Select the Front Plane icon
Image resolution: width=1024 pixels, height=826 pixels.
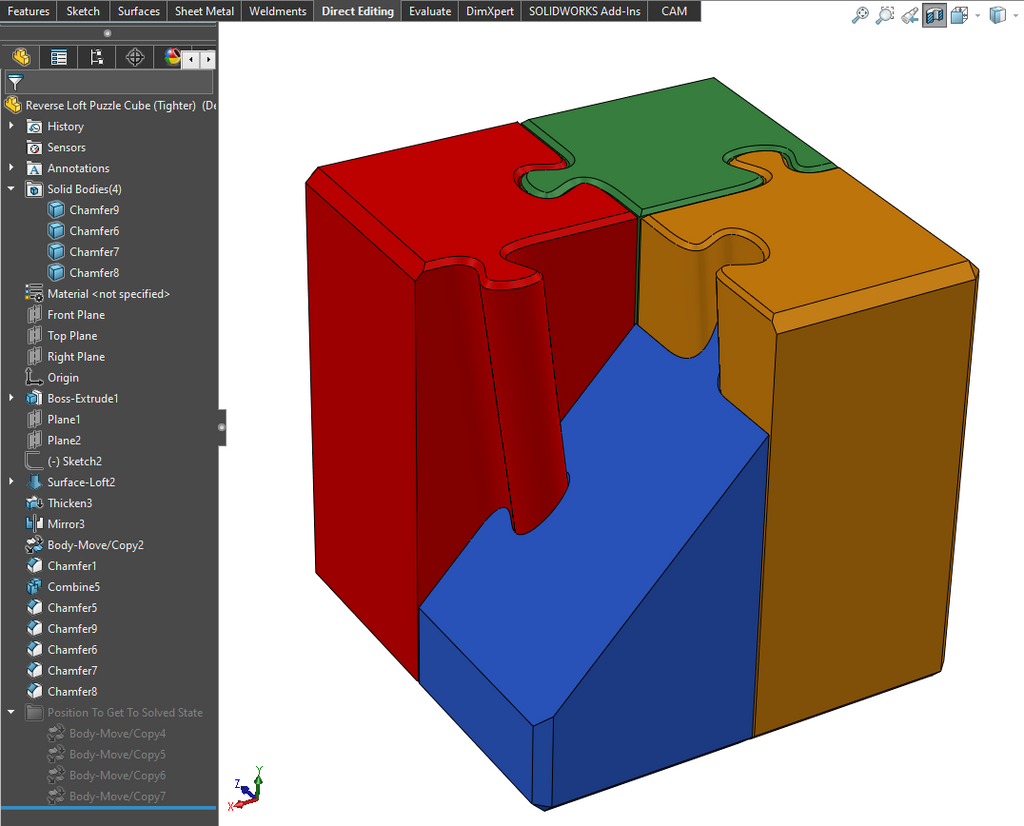tap(34, 315)
